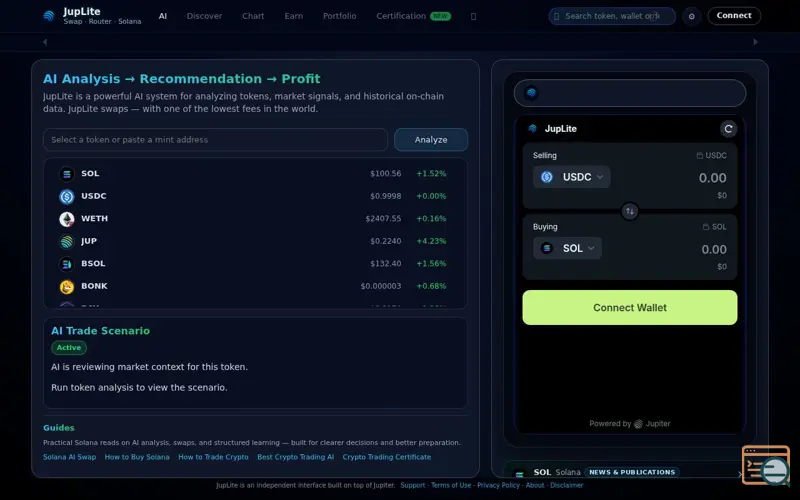Image resolution: width=800 pixels, height=500 pixels.
Task: Click SOL icon in news panel
Action: [519, 473]
